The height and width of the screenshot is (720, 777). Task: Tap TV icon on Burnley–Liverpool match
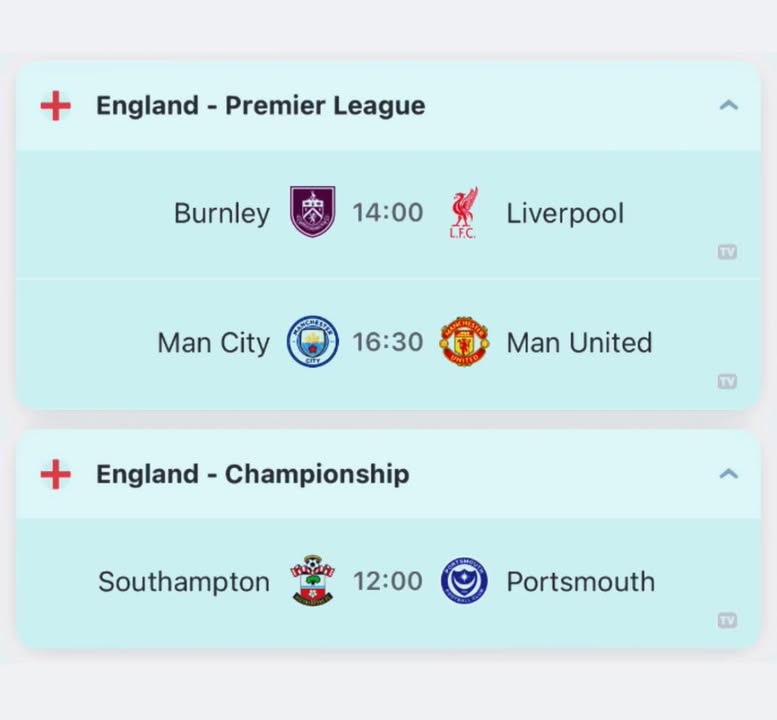pos(727,252)
